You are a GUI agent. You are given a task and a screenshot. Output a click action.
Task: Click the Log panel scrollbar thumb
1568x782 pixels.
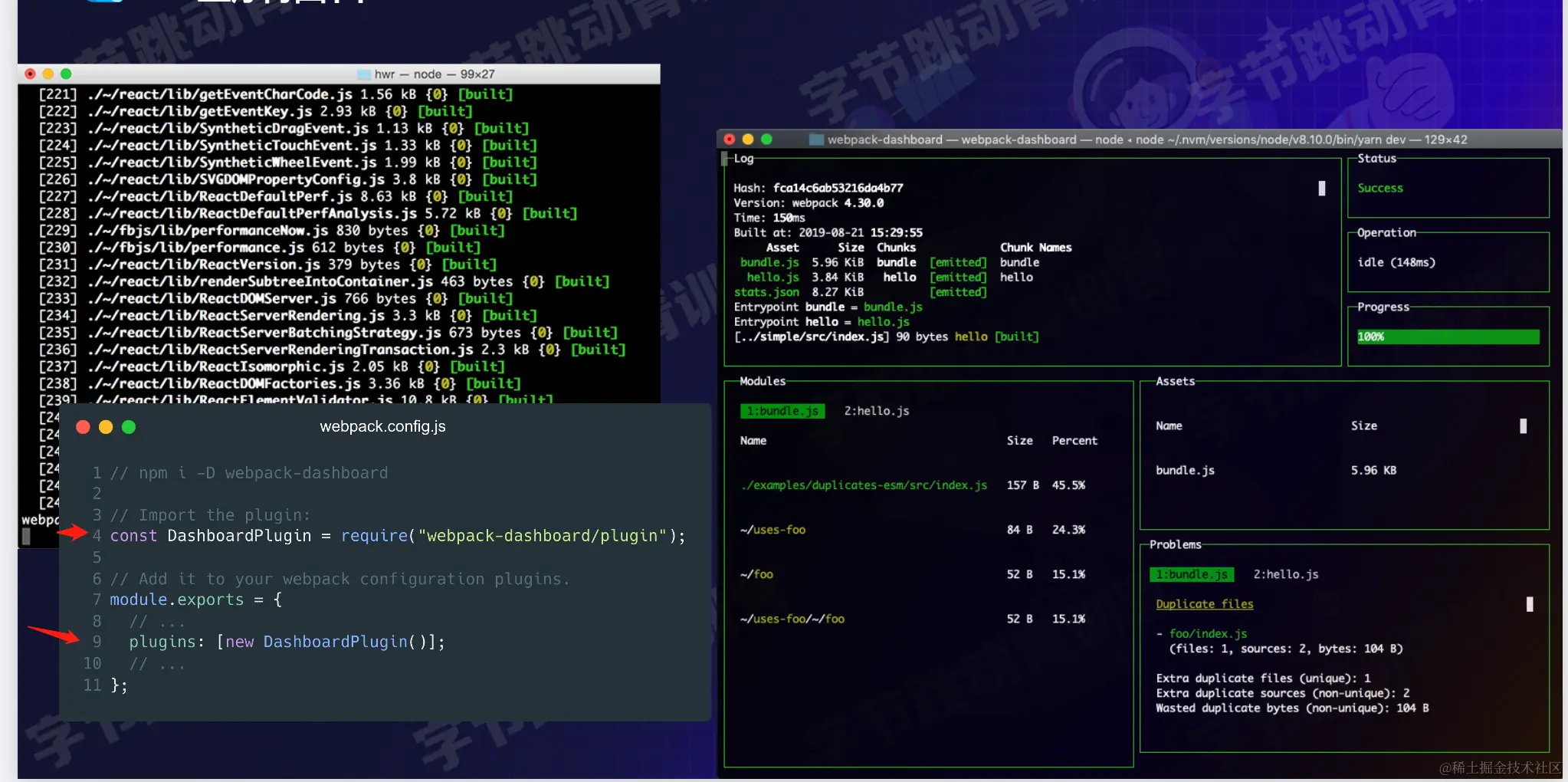(x=1321, y=188)
